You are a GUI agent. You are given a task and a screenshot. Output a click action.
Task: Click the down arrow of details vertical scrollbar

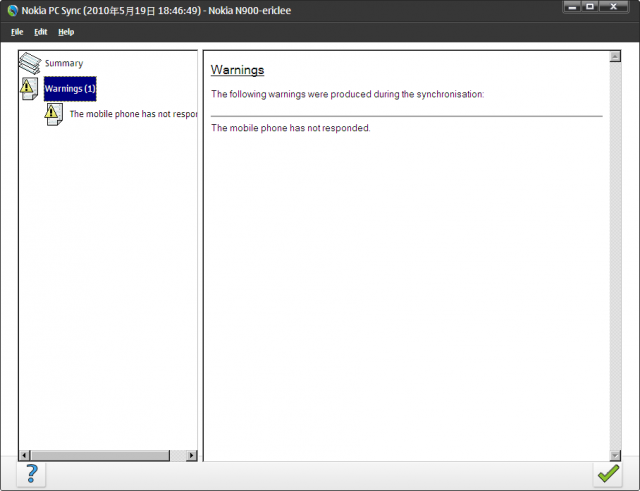click(x=615, y=455)
